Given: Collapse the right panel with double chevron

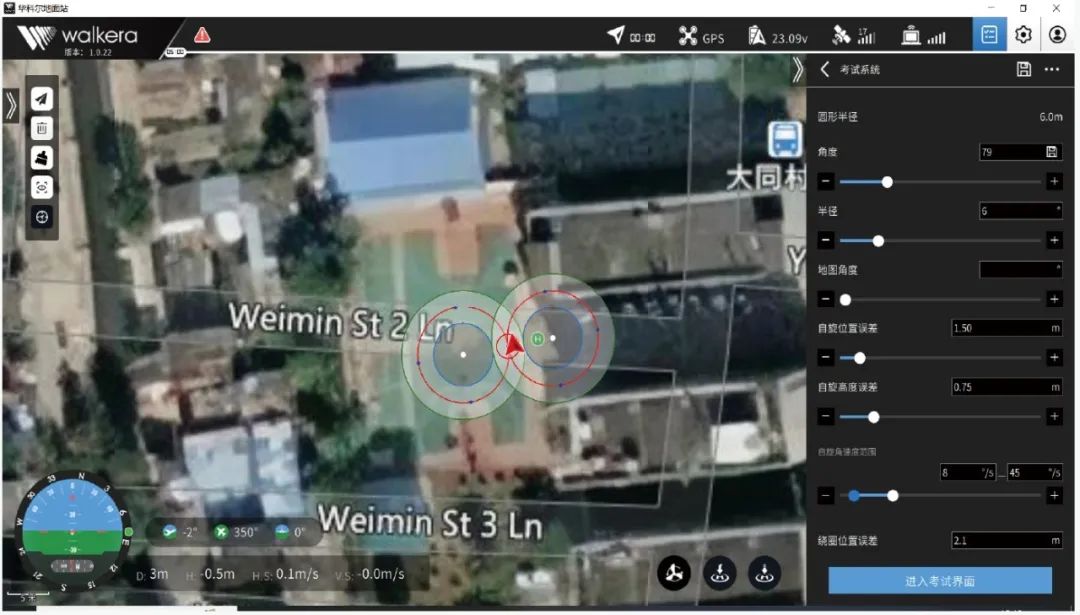Looking at the screenshot, I should [797, 69].
